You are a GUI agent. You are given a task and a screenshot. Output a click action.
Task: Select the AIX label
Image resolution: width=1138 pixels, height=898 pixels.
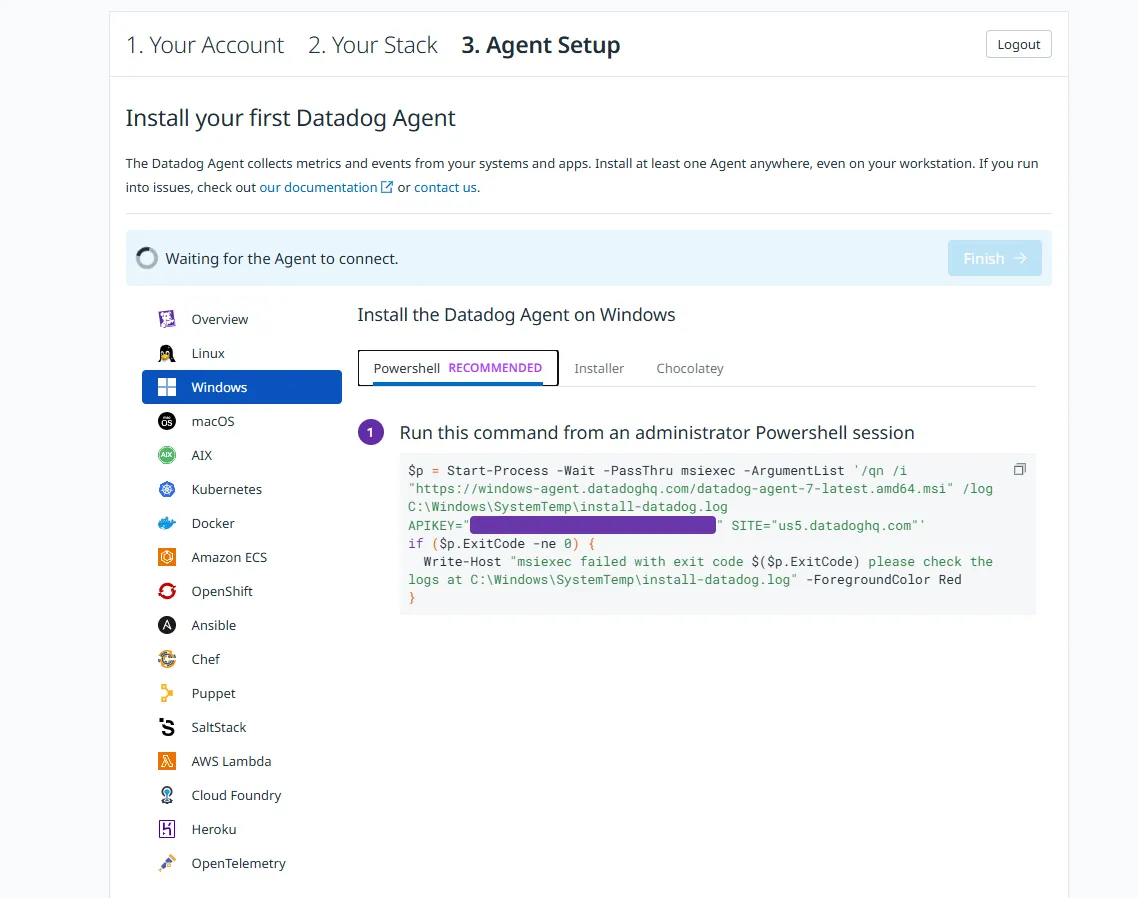coord(202,456)
